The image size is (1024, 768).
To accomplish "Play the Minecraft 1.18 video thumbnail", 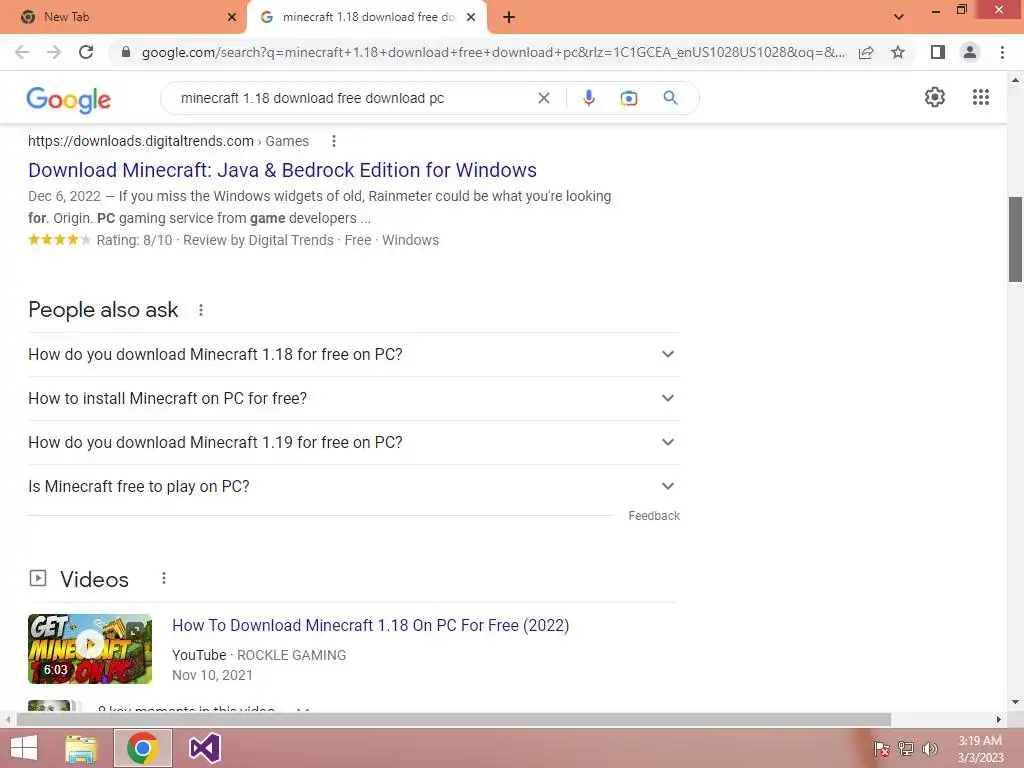I will (x=90, y=648).
